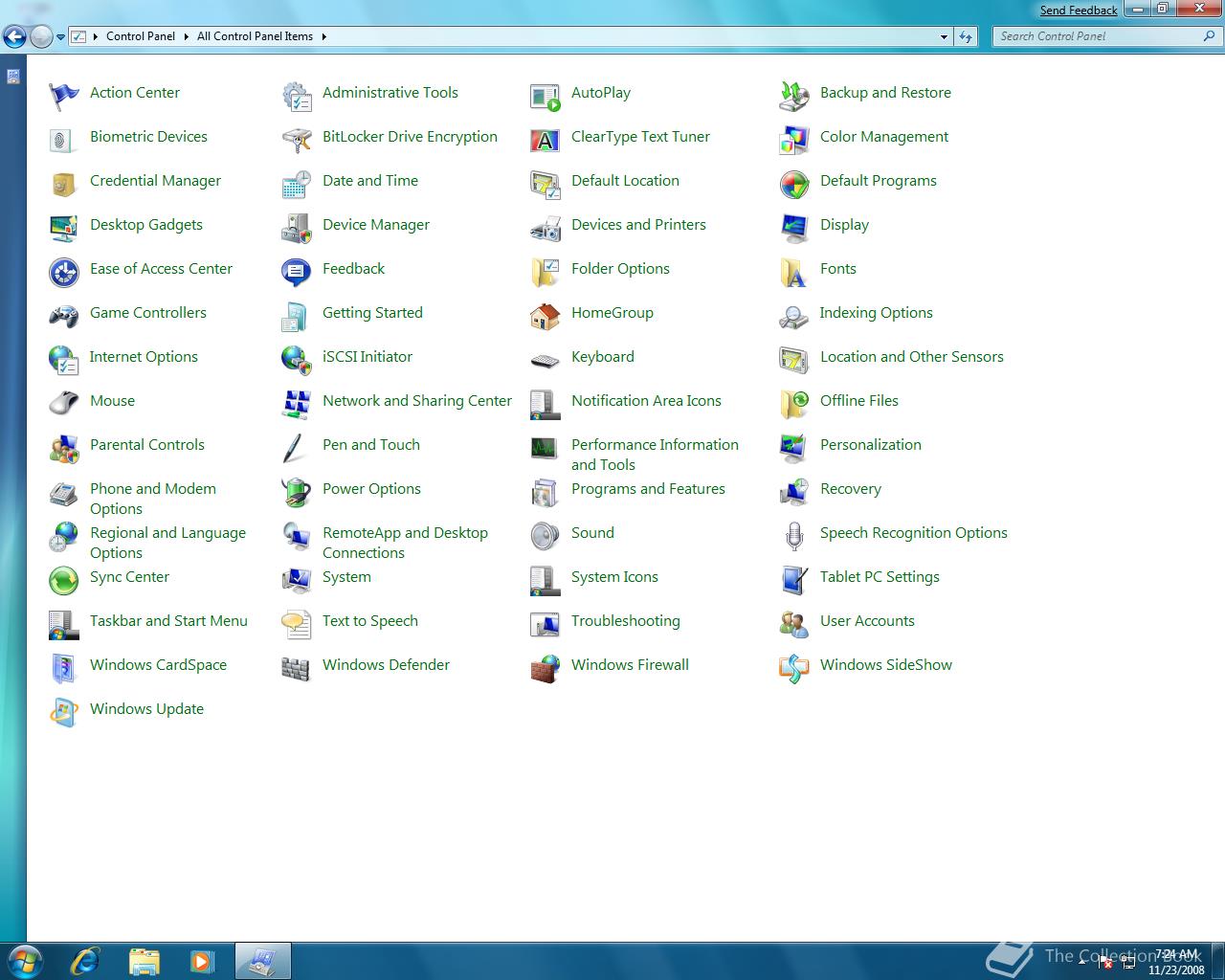Viewport: 1225px width, 980px height.
Task: Open the Power Options battery icon
Action: pos(297,492)
